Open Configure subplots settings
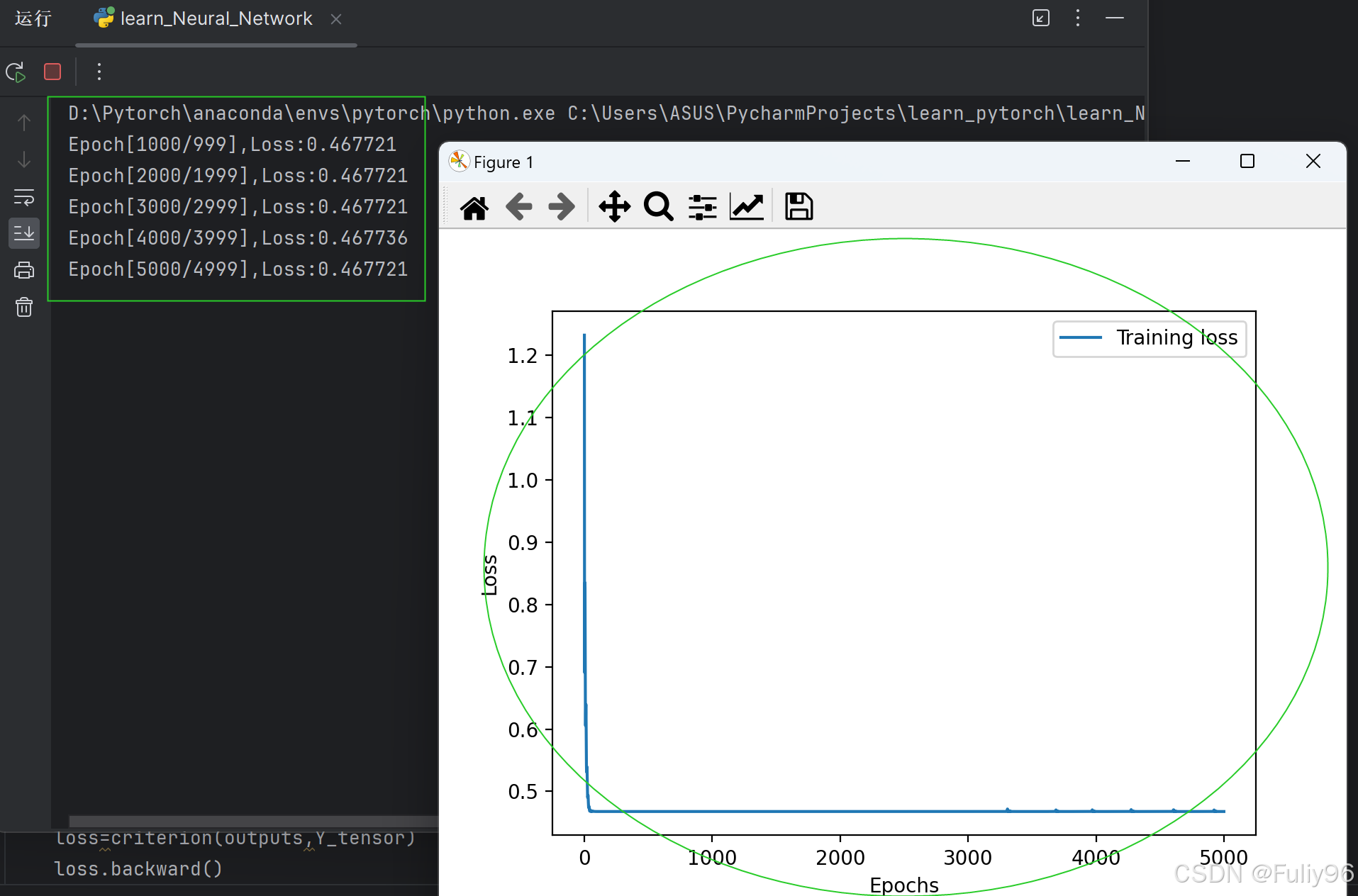Viewport: 1358px width, 896px height. click(x=703, y=207)
